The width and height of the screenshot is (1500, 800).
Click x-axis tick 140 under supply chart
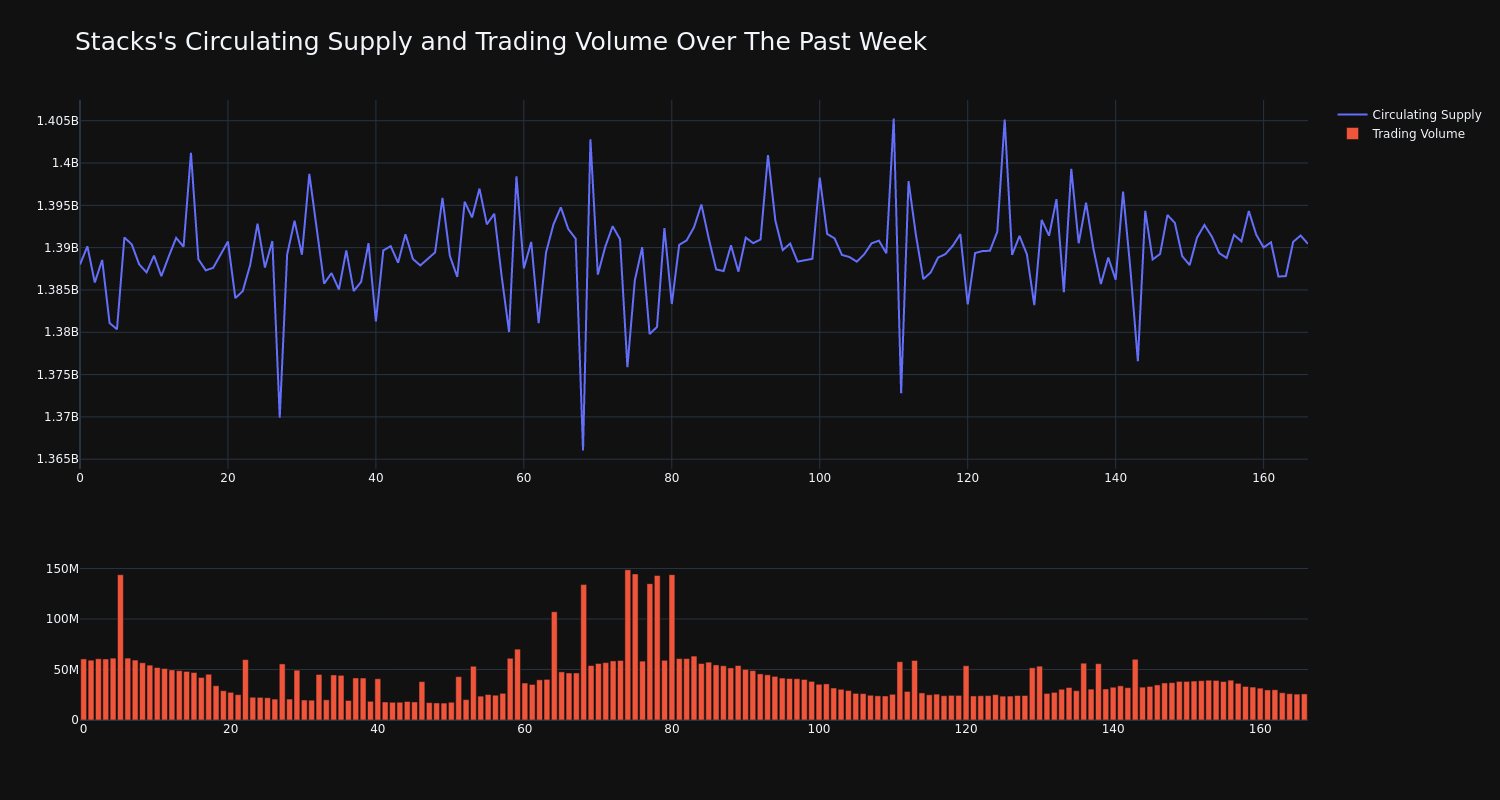pos(1116,478)
